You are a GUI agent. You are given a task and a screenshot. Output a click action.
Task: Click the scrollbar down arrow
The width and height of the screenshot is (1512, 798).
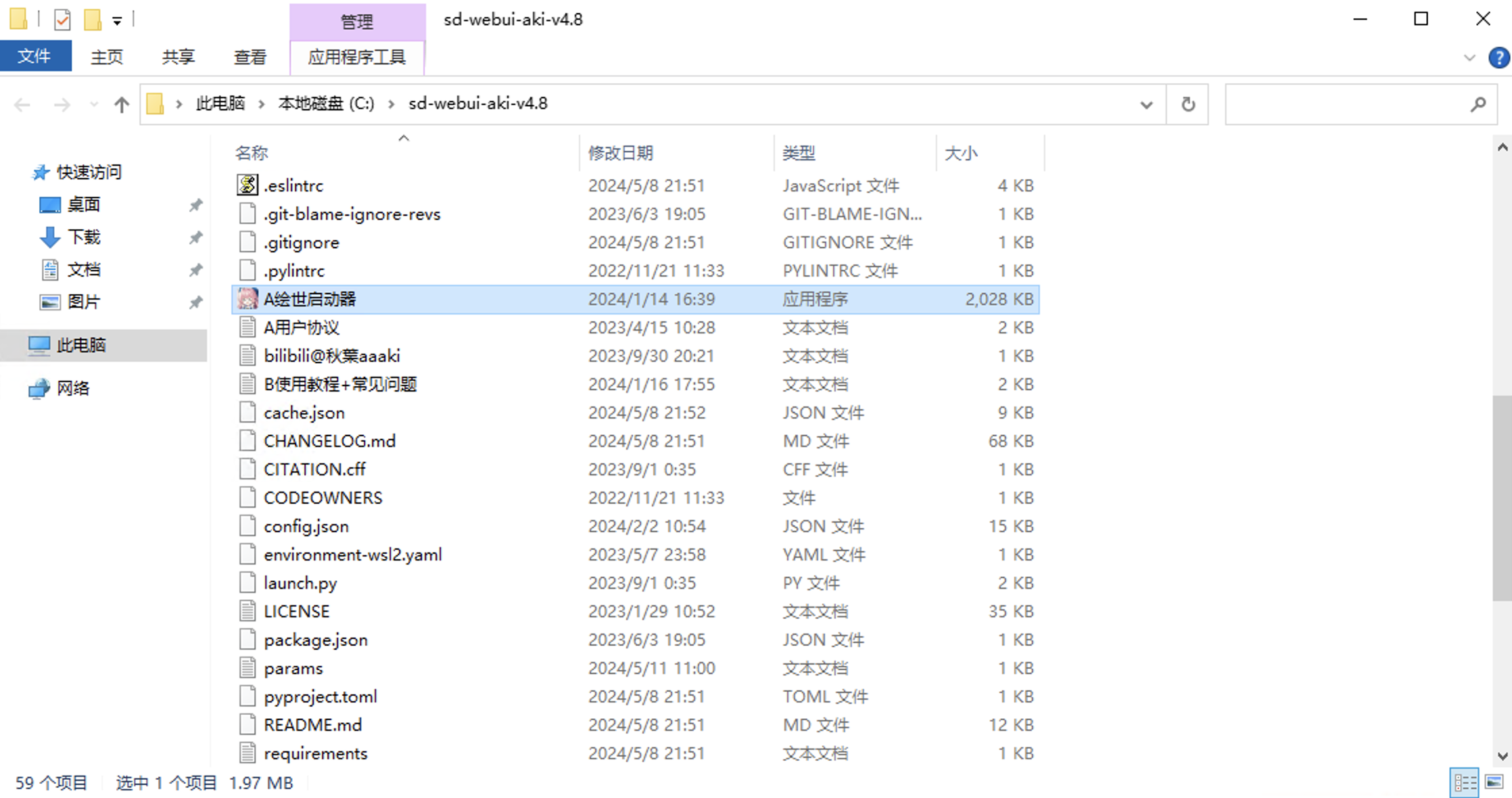tap(1502, 755)
